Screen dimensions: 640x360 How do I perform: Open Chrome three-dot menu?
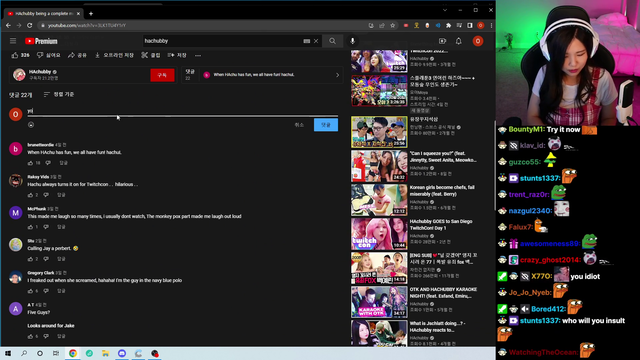(x=491, y=25)
